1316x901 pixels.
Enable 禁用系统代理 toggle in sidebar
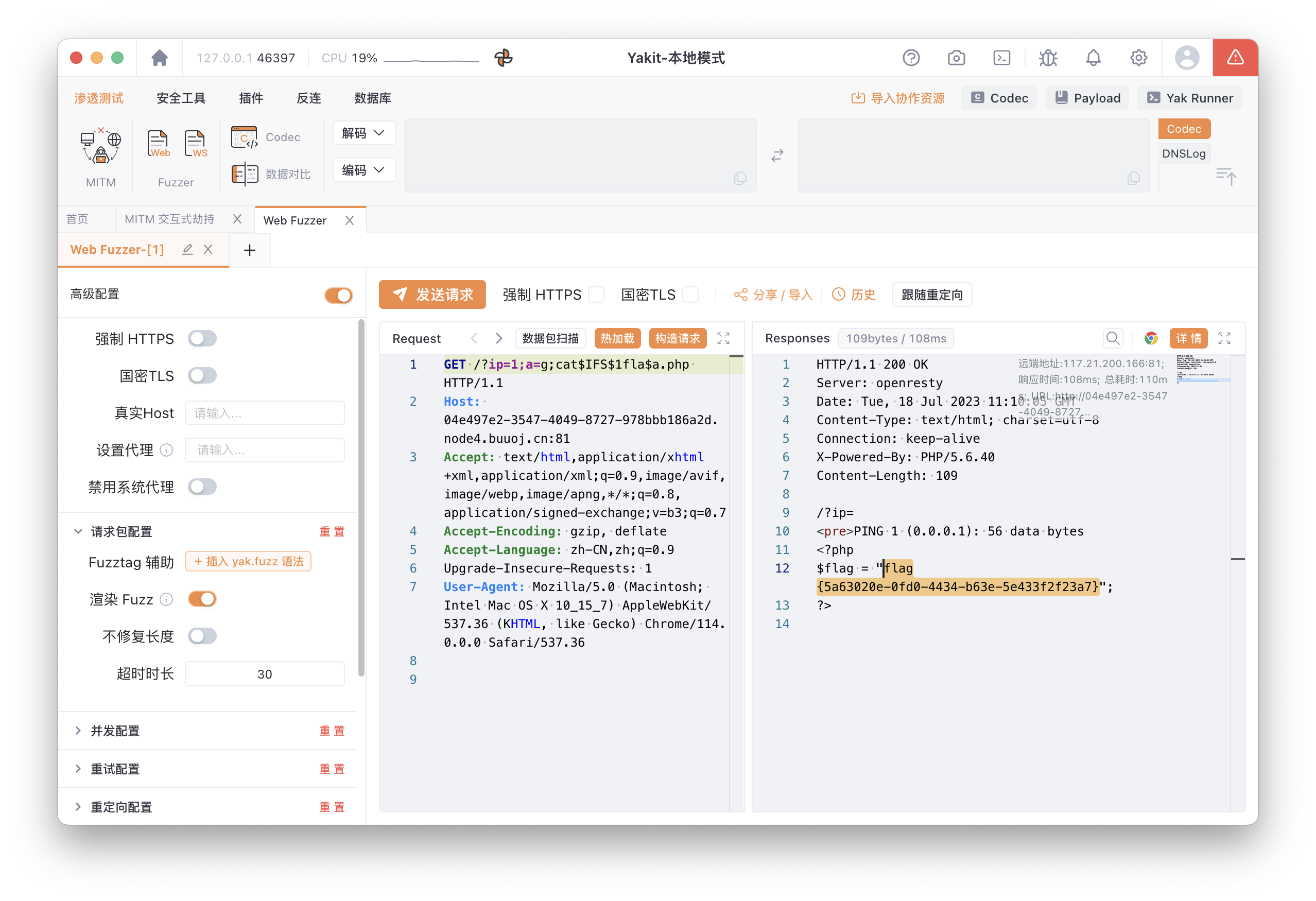point(202,487)
